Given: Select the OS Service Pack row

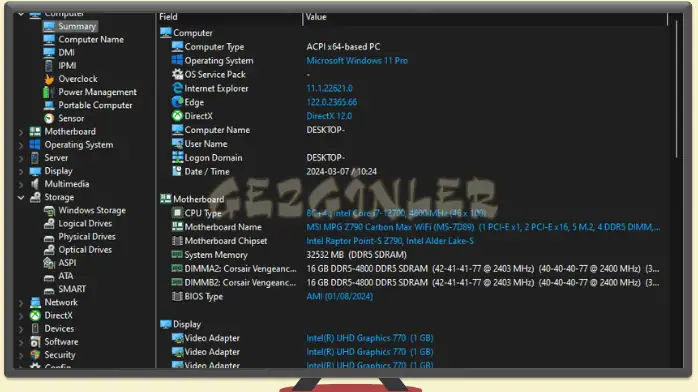Looking at the screenshot, I should [x=414, y=74].
